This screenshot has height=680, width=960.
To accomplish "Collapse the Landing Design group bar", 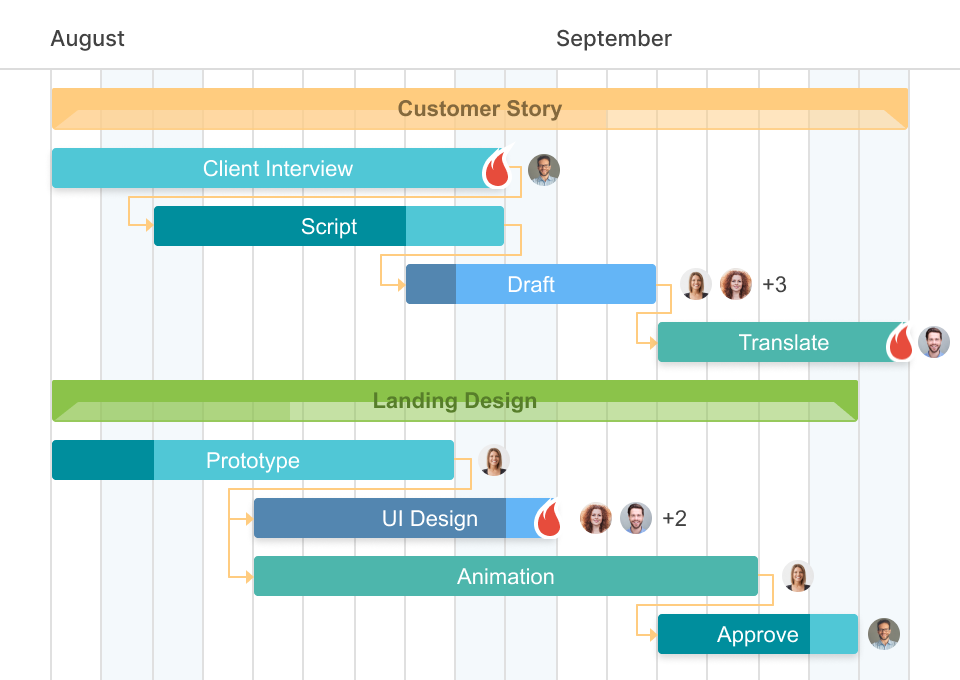I will tap(455, 400).
